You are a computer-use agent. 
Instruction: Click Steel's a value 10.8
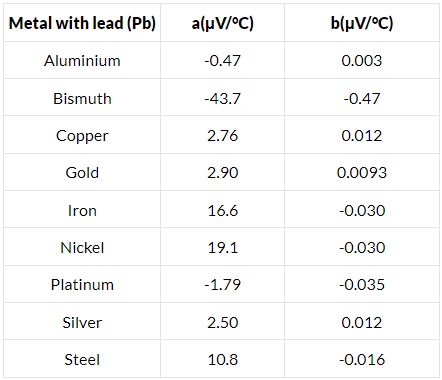[223, 360]
